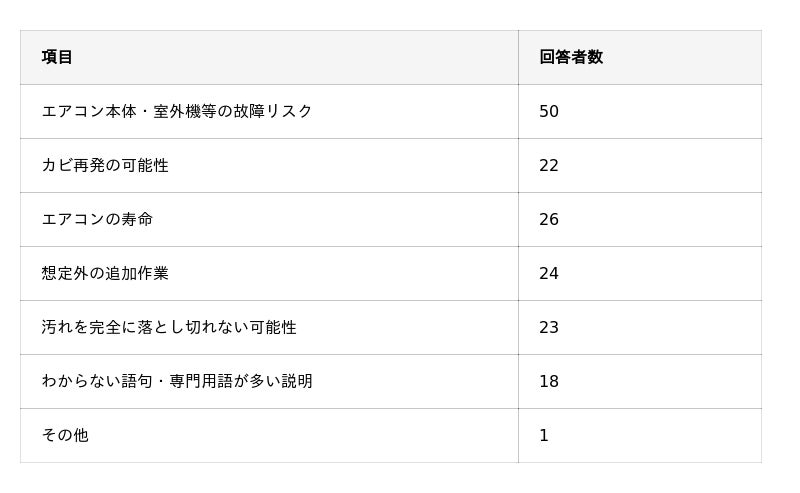Click the column divider between 項目 and 回答者数 headers
Image resolution: width=800 pixels, height=493 pixels.
click(x=518, y=57)
